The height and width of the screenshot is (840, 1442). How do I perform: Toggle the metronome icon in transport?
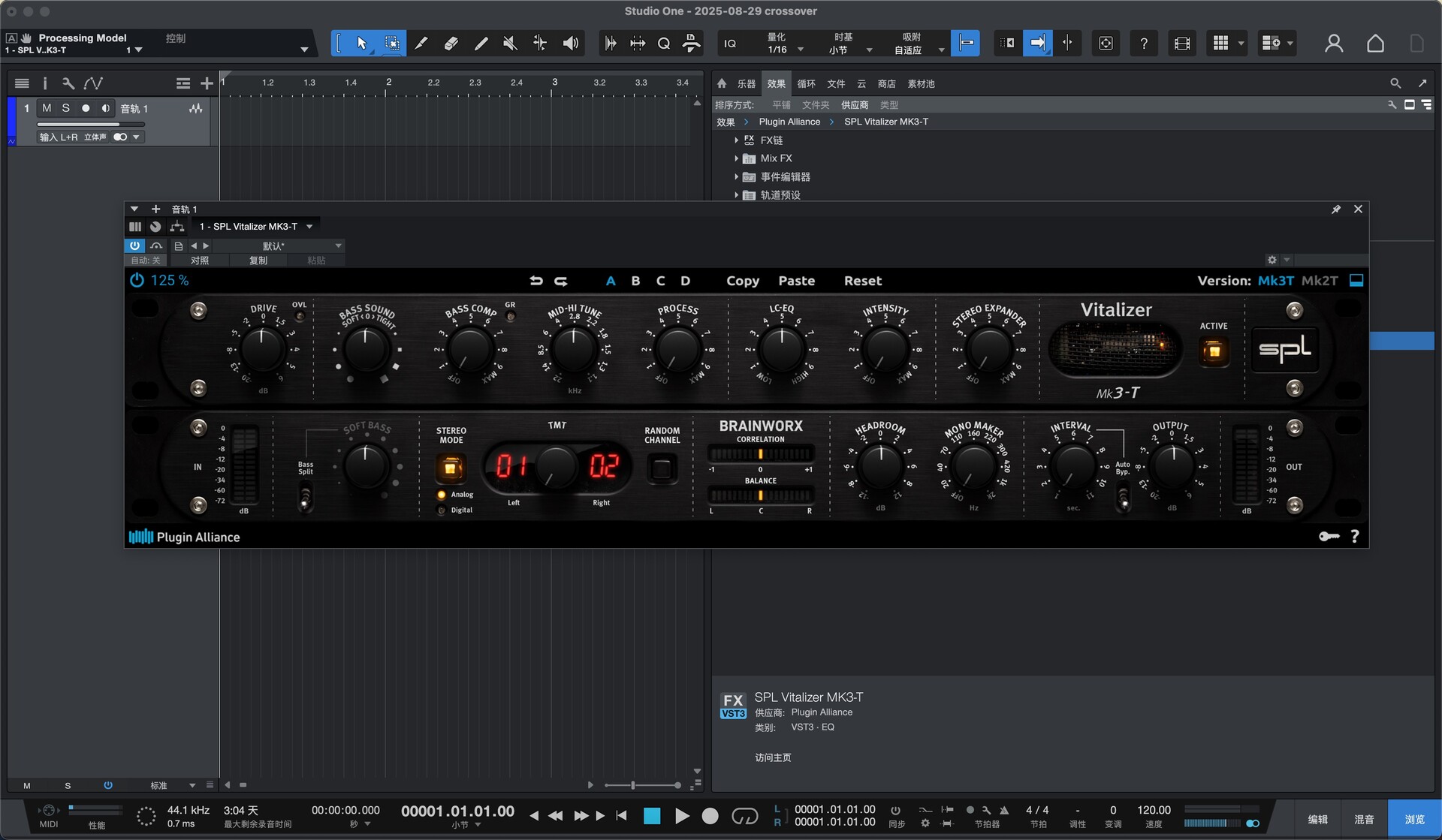[x=1004, y=811]
